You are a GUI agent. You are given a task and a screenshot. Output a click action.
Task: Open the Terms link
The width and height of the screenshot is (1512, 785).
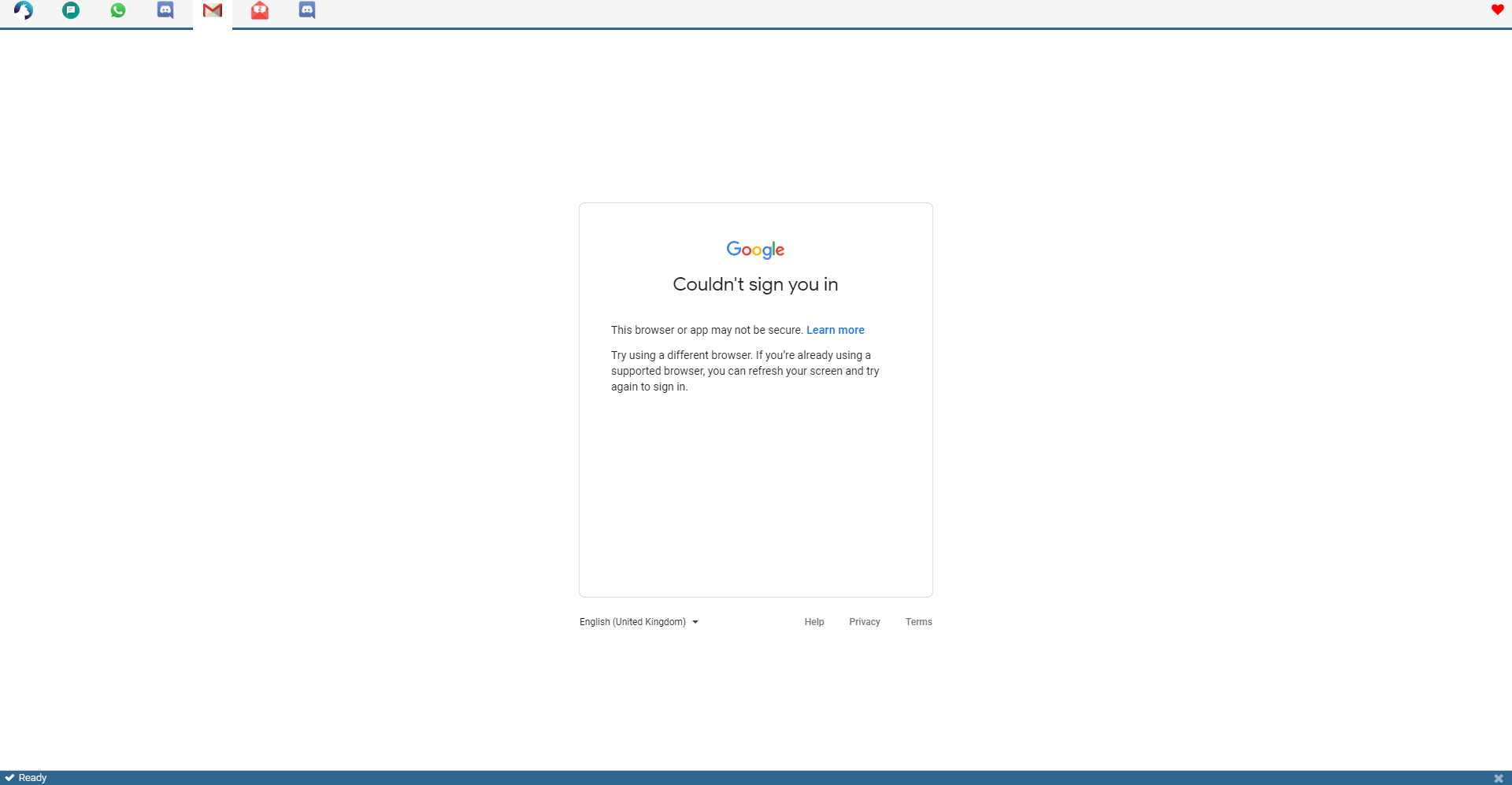[x=919, y=622]
